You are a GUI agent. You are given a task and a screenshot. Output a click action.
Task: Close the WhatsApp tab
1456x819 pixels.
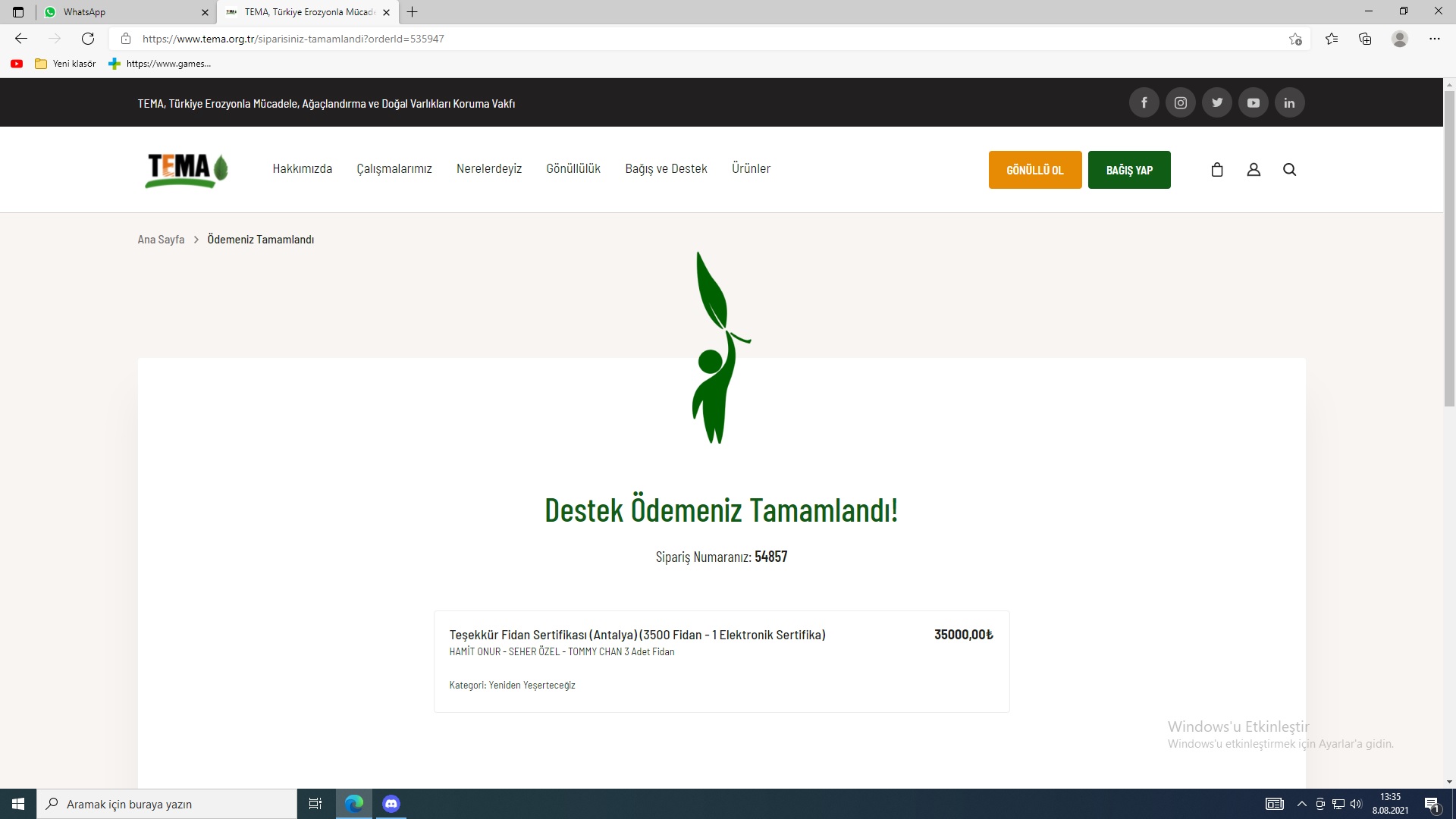205,12
